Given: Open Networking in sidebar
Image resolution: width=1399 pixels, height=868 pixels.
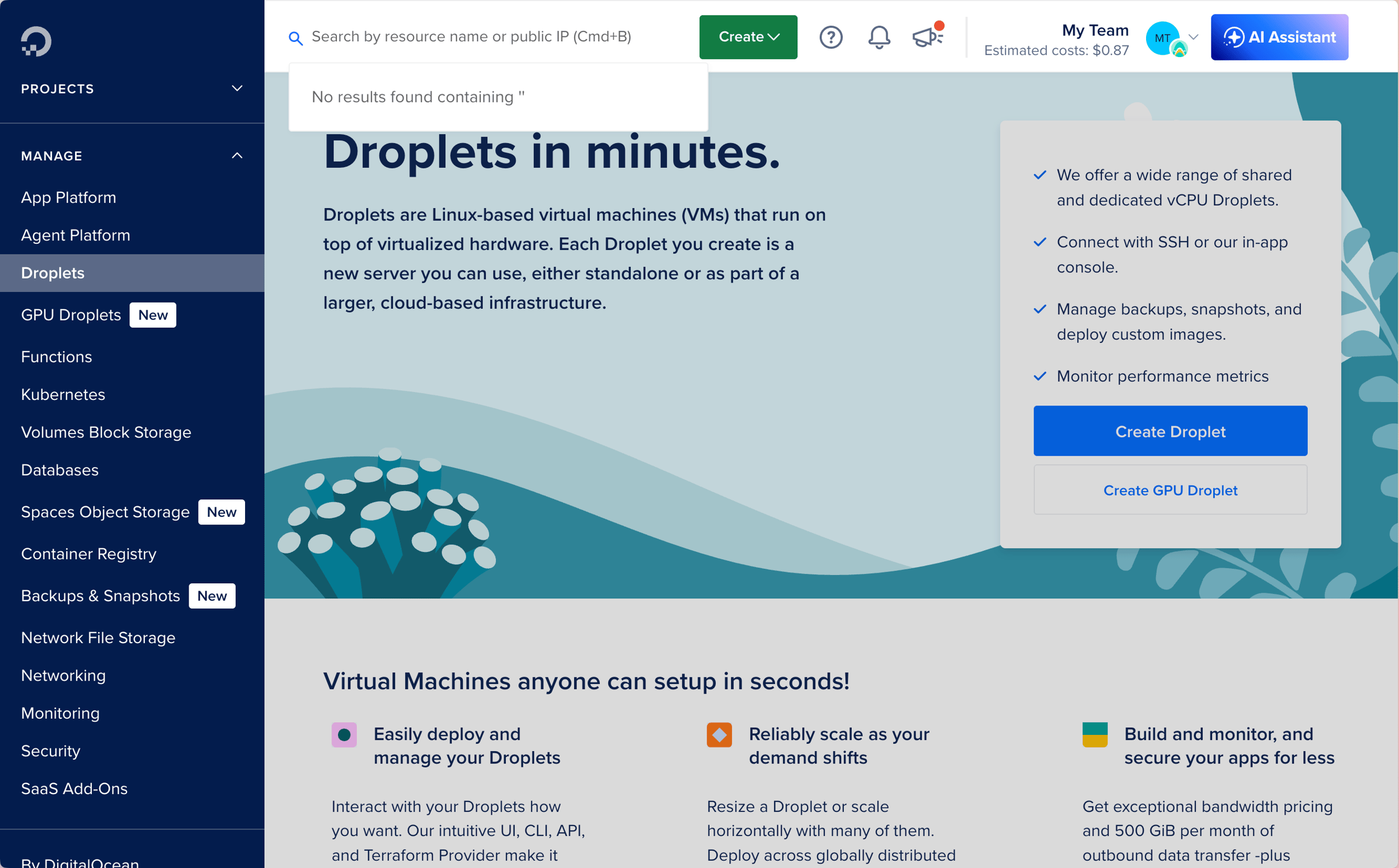Looking at the screenshot, I should [x=63, y=675].
